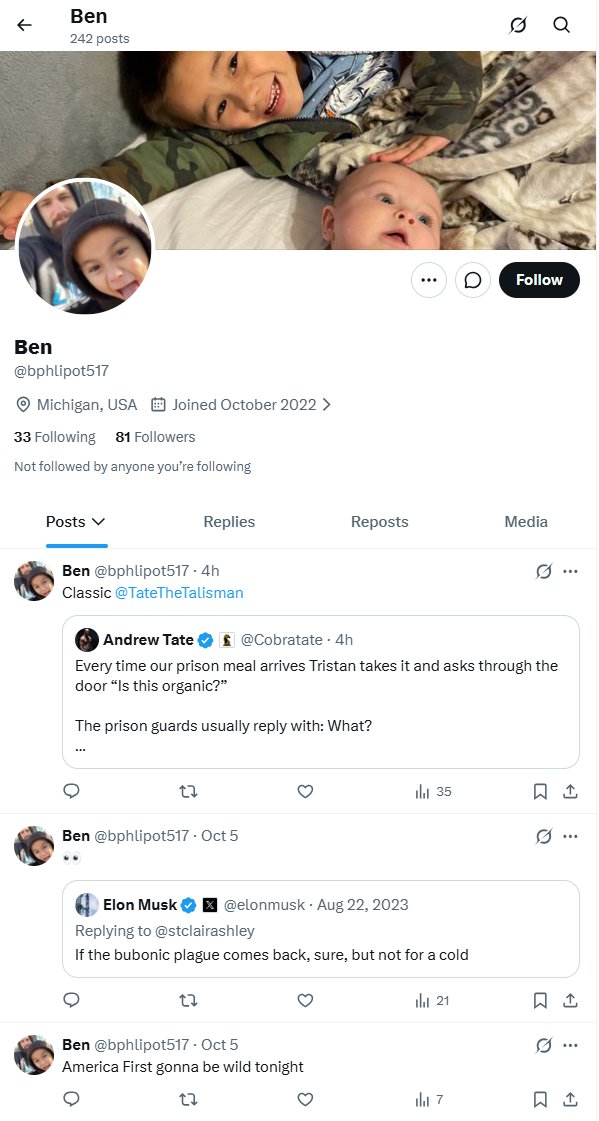Repost the Elon Musk quote post
Viewport: 599px width, 1121px height.
[x=188, y=1000]
